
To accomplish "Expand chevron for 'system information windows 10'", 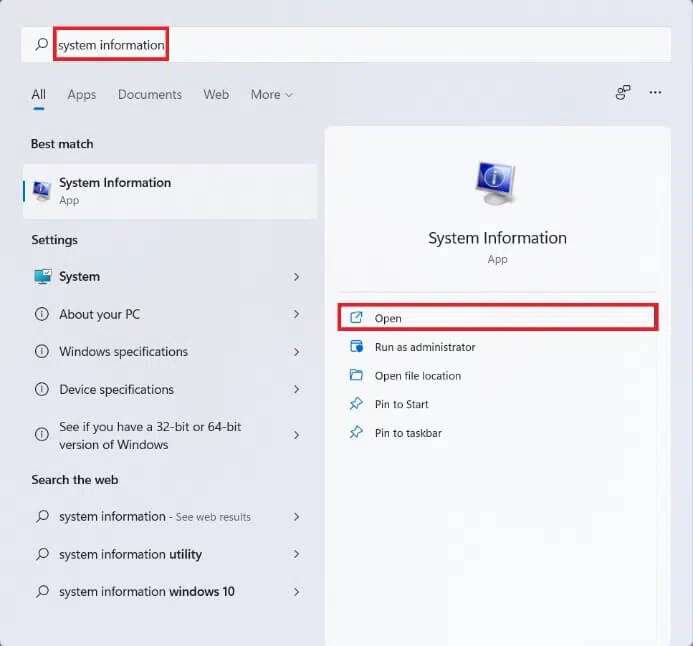I will point(297,592).
